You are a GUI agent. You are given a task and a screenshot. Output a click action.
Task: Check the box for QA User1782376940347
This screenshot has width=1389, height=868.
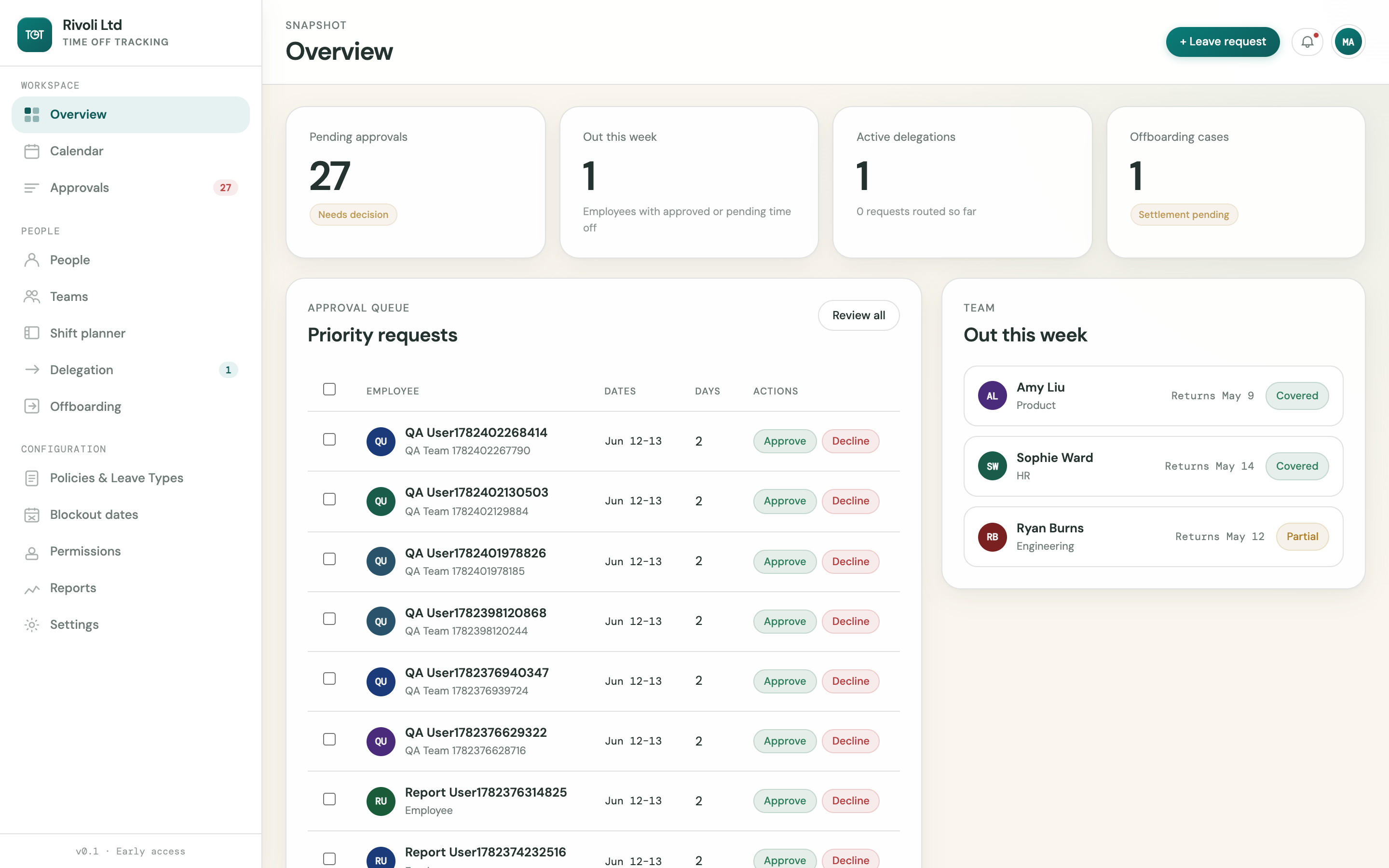coord(329,678)
